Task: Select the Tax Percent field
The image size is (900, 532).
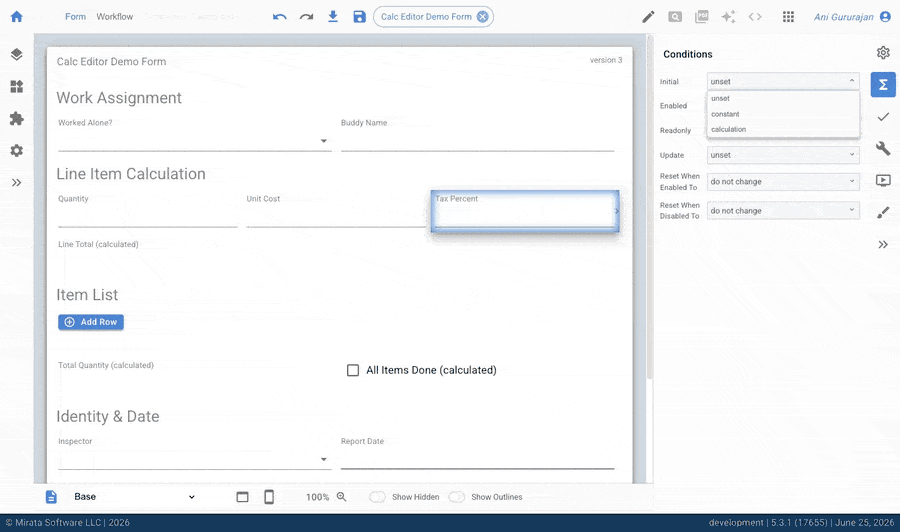Action: point(525,211)
